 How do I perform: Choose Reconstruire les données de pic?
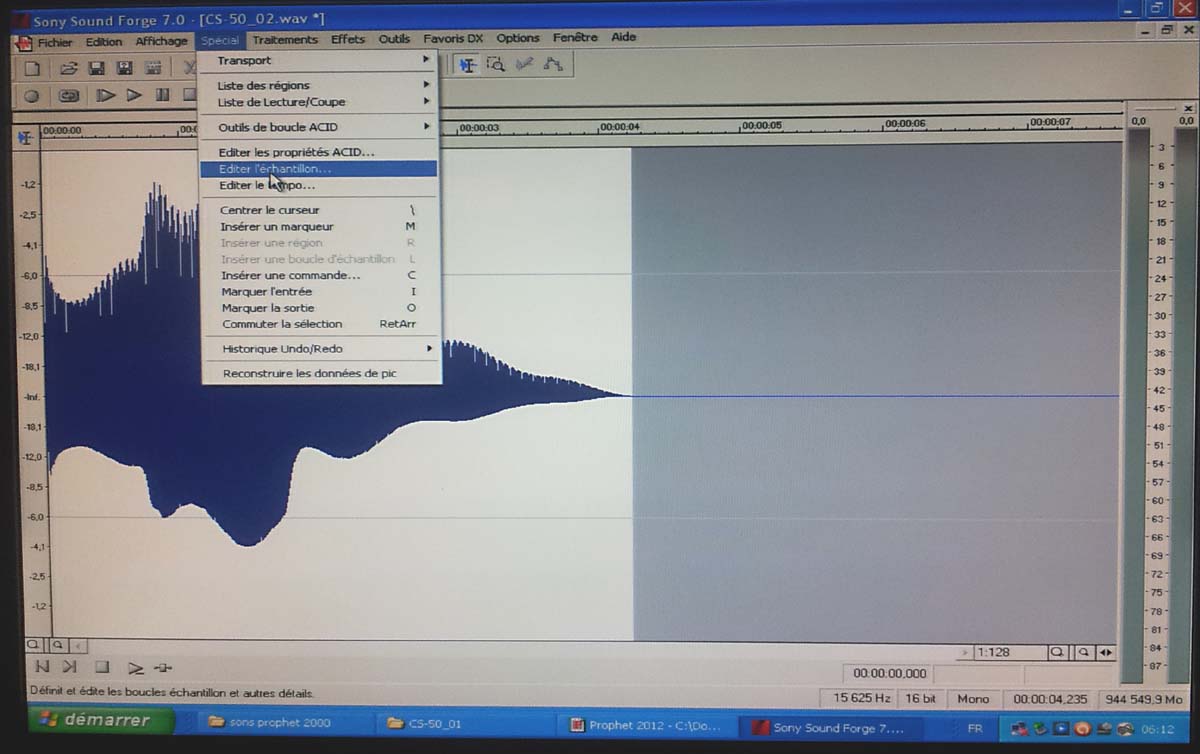320,373
